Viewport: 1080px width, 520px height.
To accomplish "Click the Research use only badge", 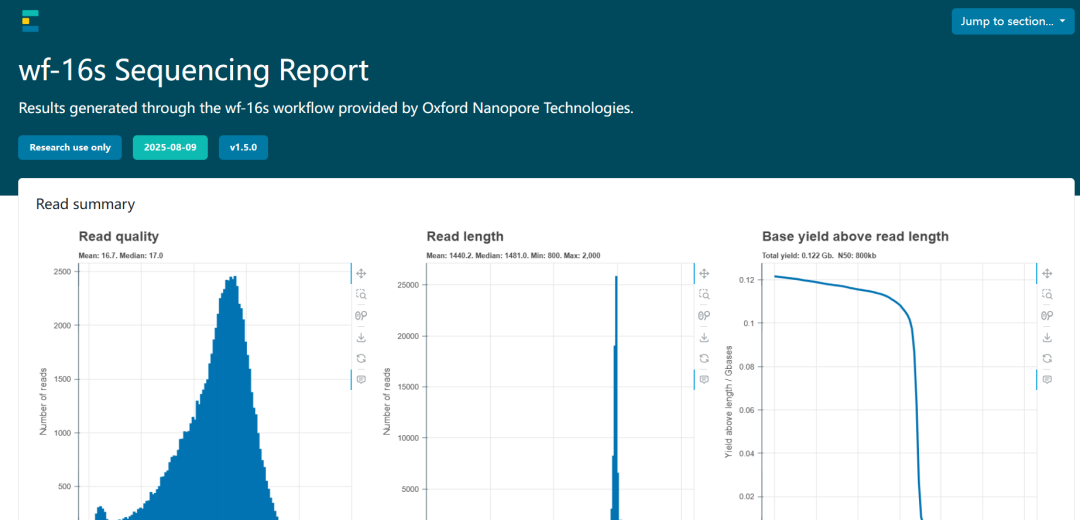I will pyautogui.click(x=70, y=147).
